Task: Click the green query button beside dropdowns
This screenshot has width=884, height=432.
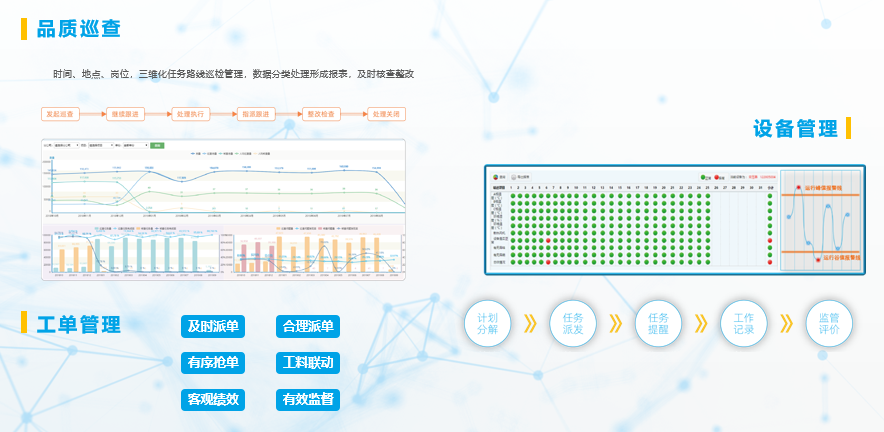Action: click(x=155, y=145)
